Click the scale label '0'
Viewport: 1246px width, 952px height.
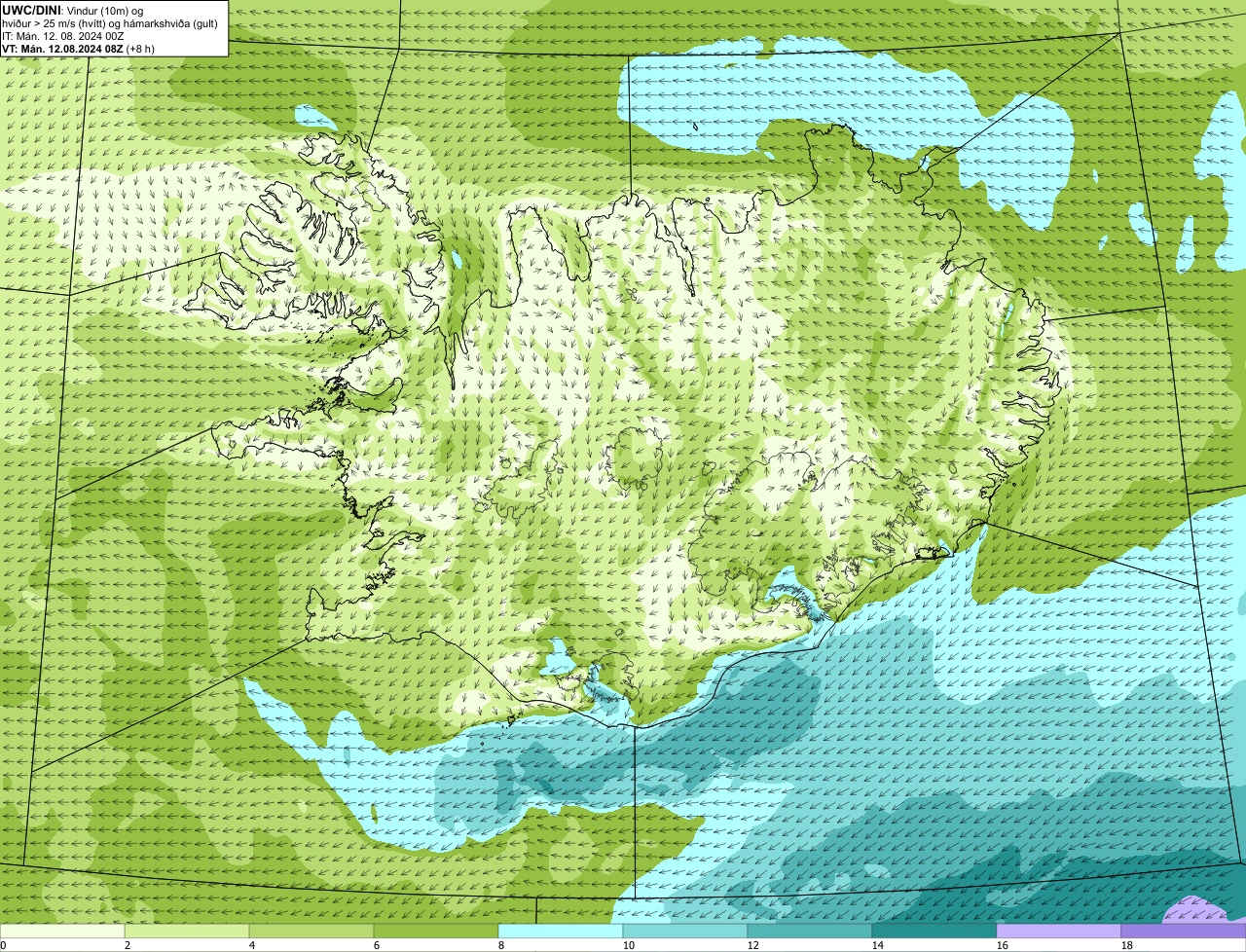[x=3, y=945]
